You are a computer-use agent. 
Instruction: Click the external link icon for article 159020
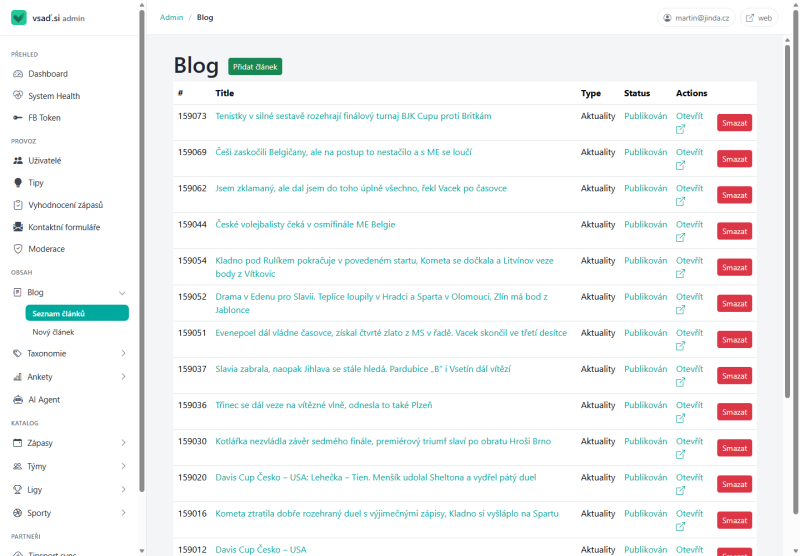pyautogui.click(x=680, y=491)
